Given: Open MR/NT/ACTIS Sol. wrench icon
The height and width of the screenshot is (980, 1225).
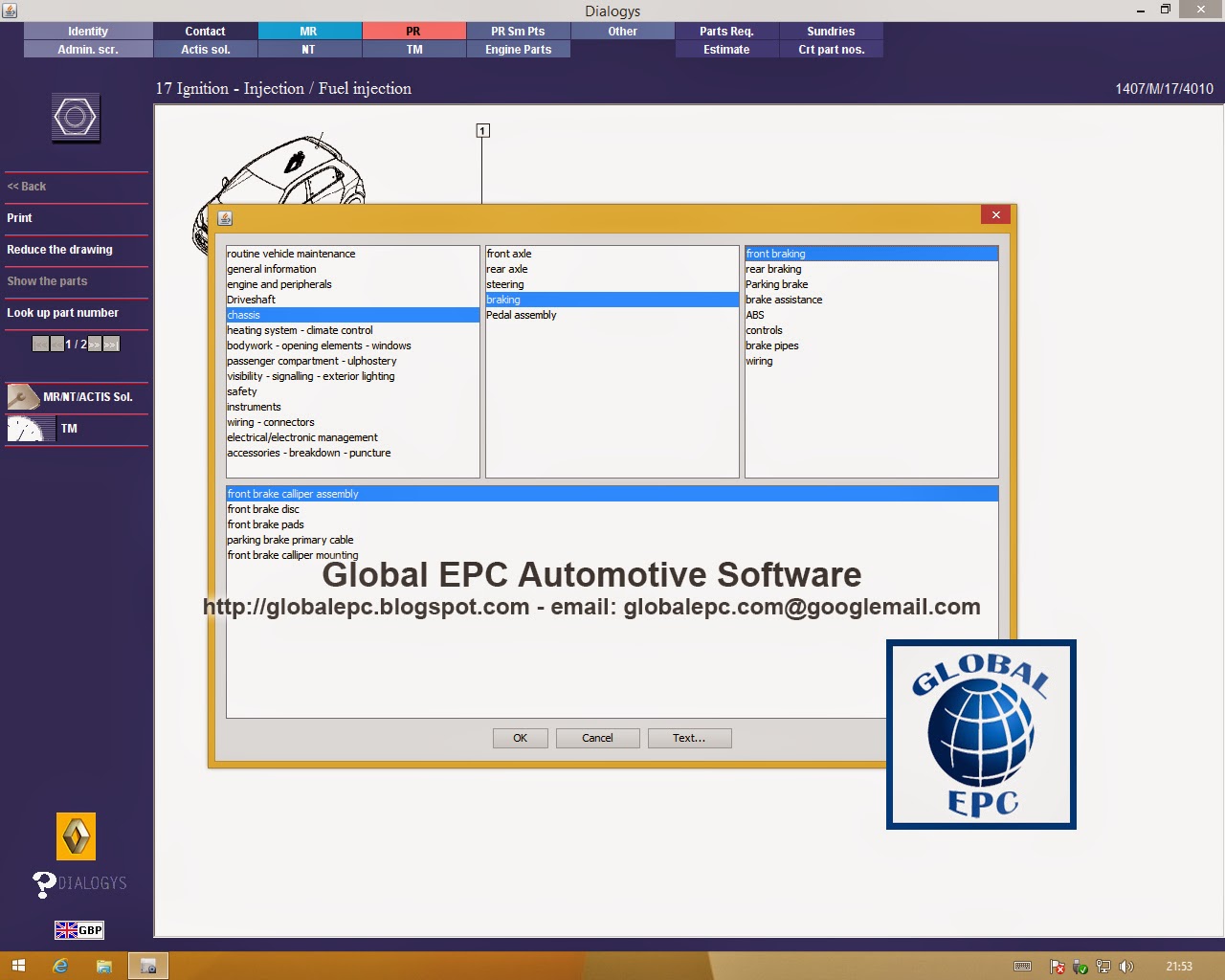Looking at the screenshot, I should 23,396.
